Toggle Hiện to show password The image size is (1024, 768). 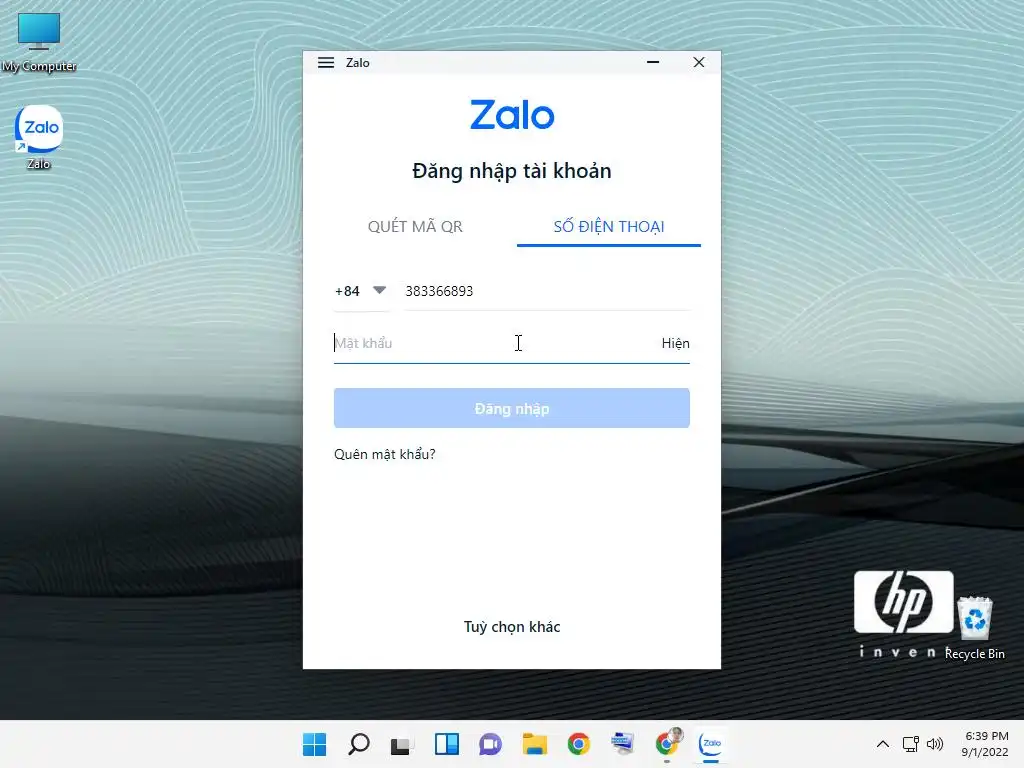[675, 344]
